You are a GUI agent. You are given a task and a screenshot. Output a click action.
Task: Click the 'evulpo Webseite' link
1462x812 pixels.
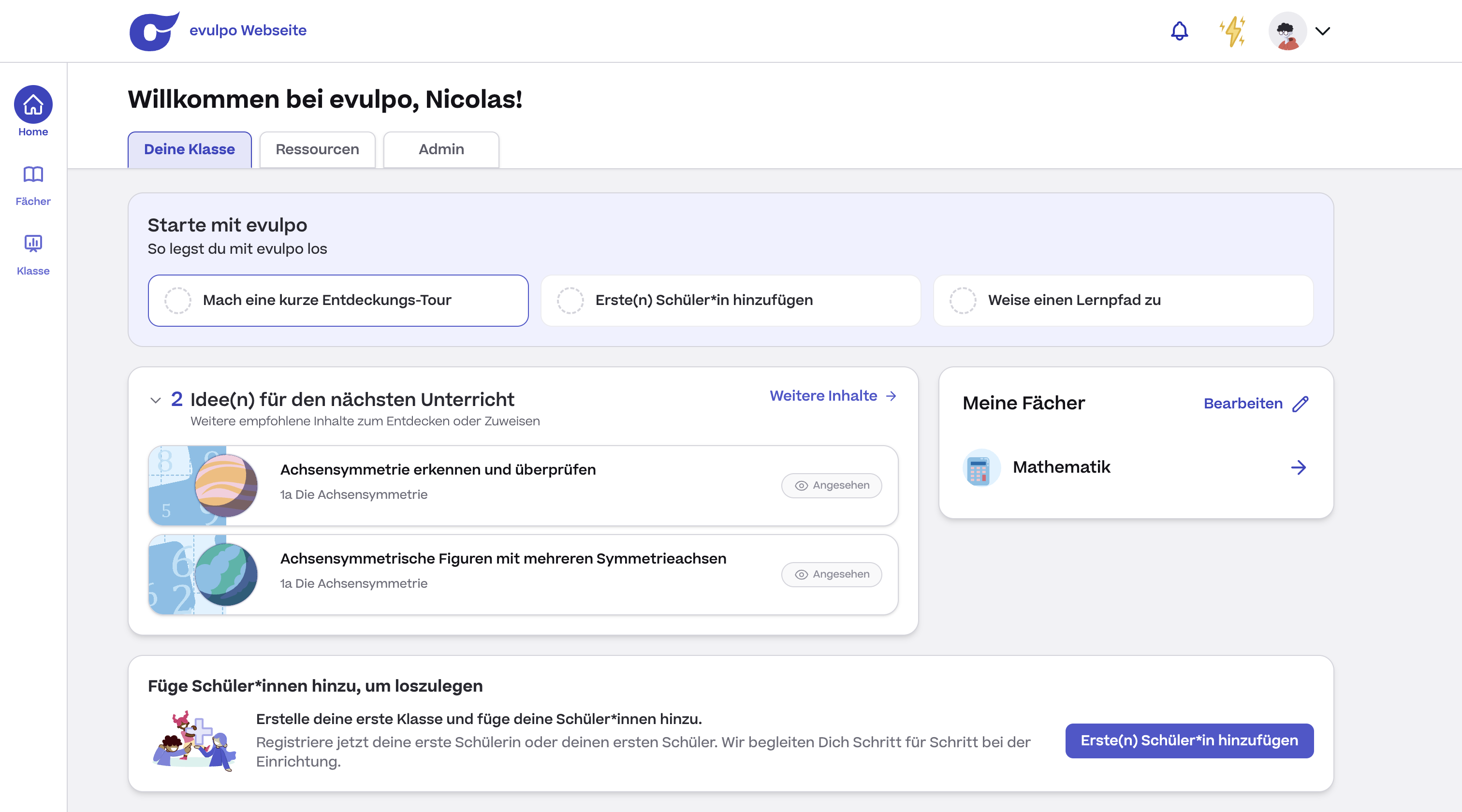(x=248, y=30)
